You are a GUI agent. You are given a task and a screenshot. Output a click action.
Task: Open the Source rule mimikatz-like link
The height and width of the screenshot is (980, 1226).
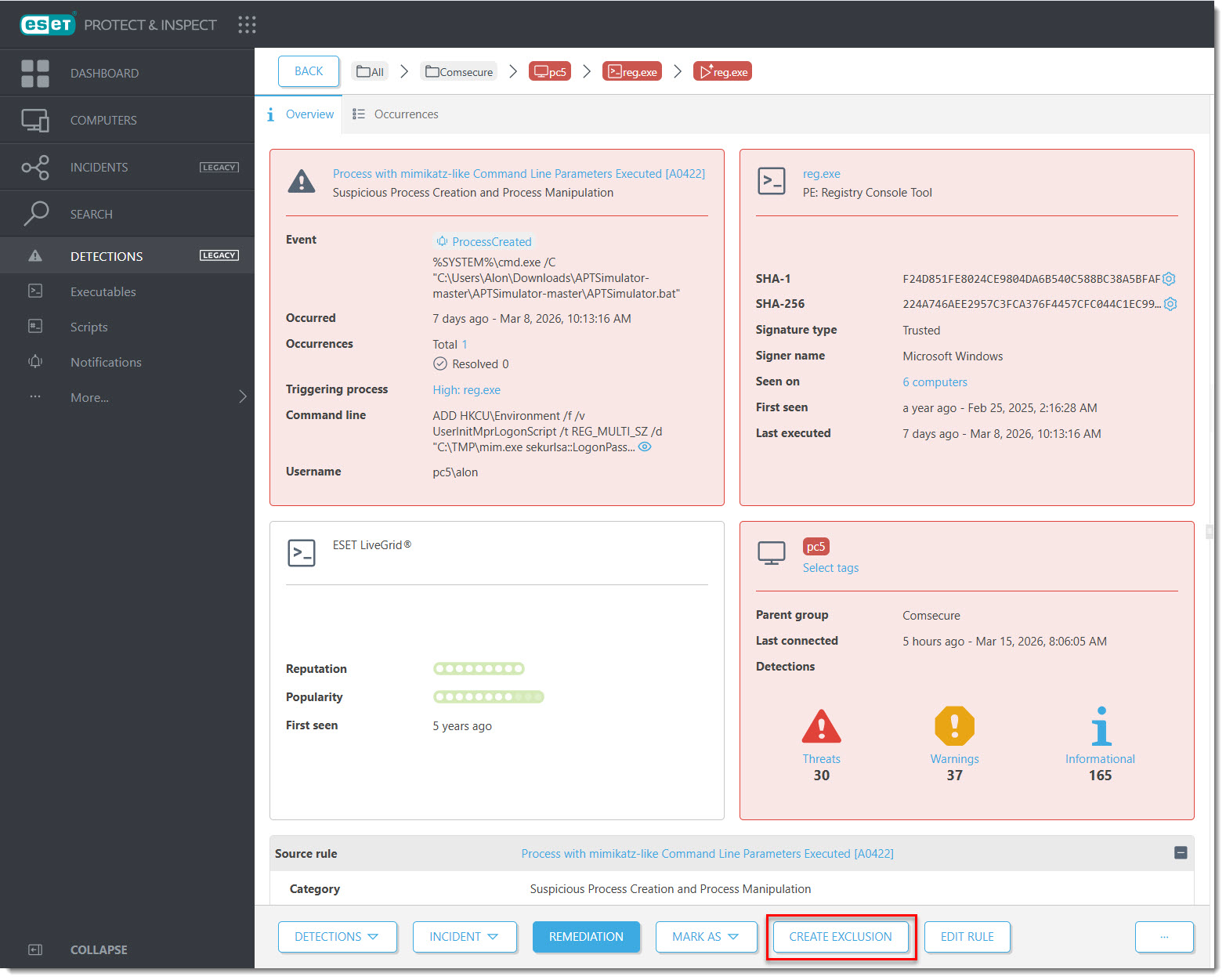[x=707, y=854]
